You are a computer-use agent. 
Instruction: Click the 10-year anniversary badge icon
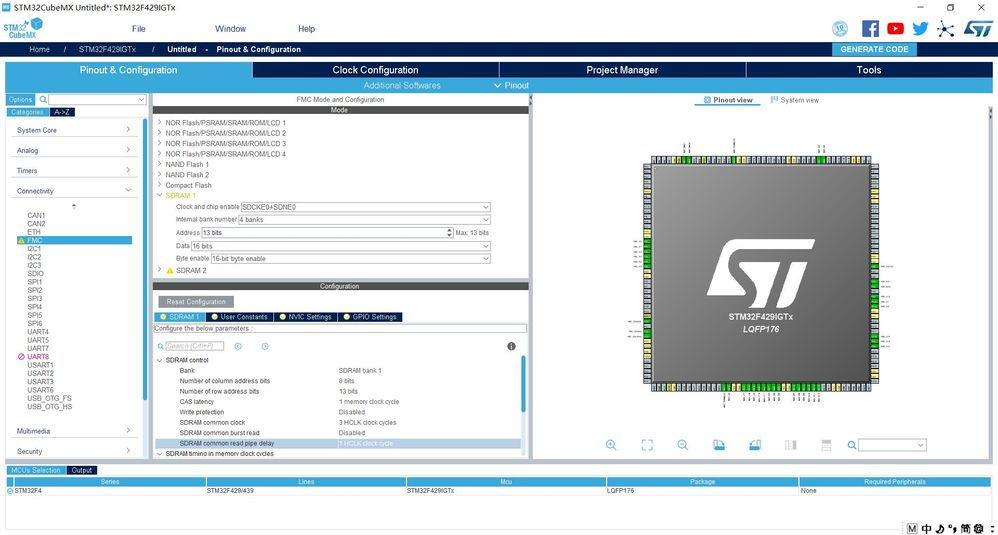pyautogui.click(x=840, y=29)
